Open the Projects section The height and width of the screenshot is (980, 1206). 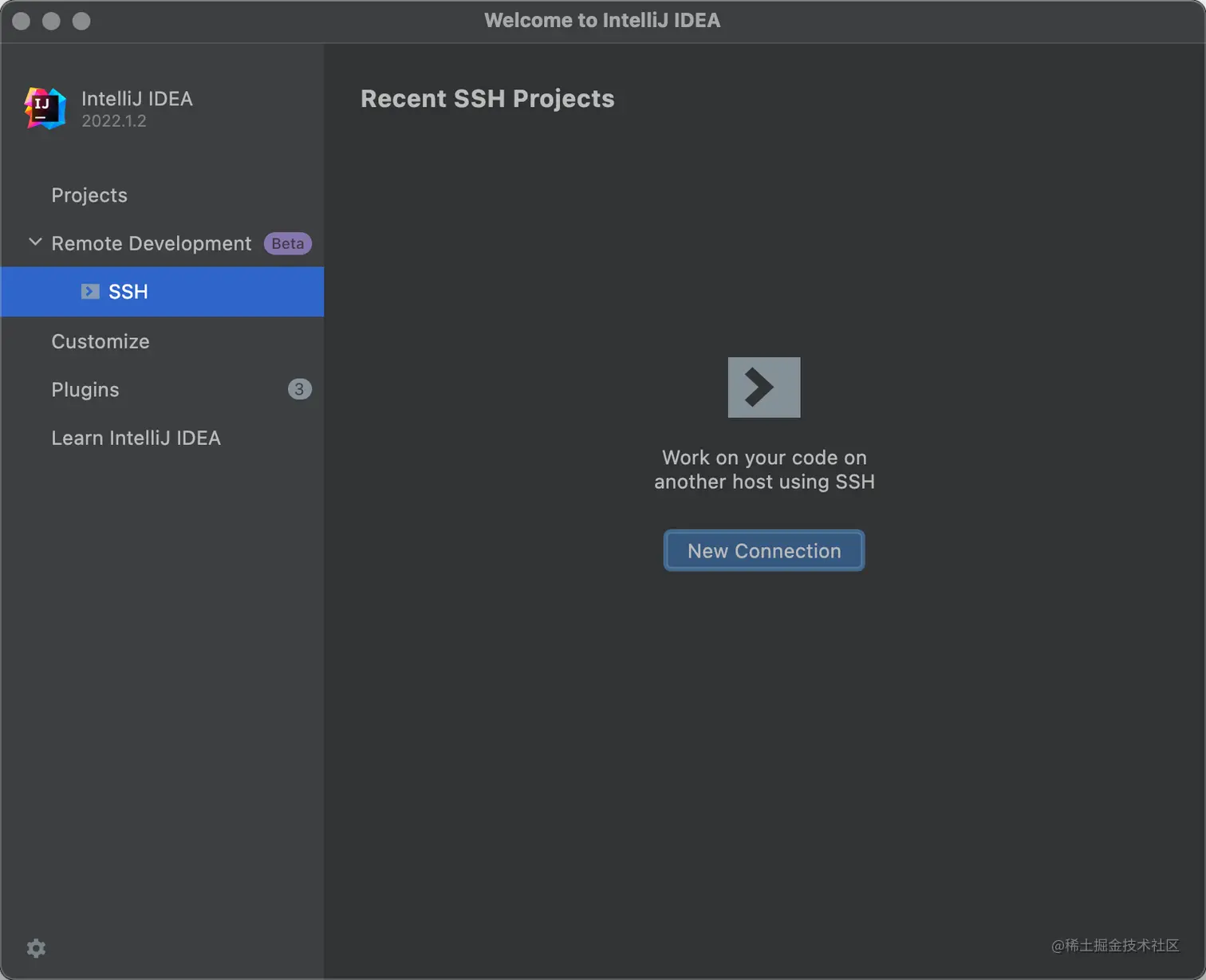pyautogui.click(x=89, y=195)
